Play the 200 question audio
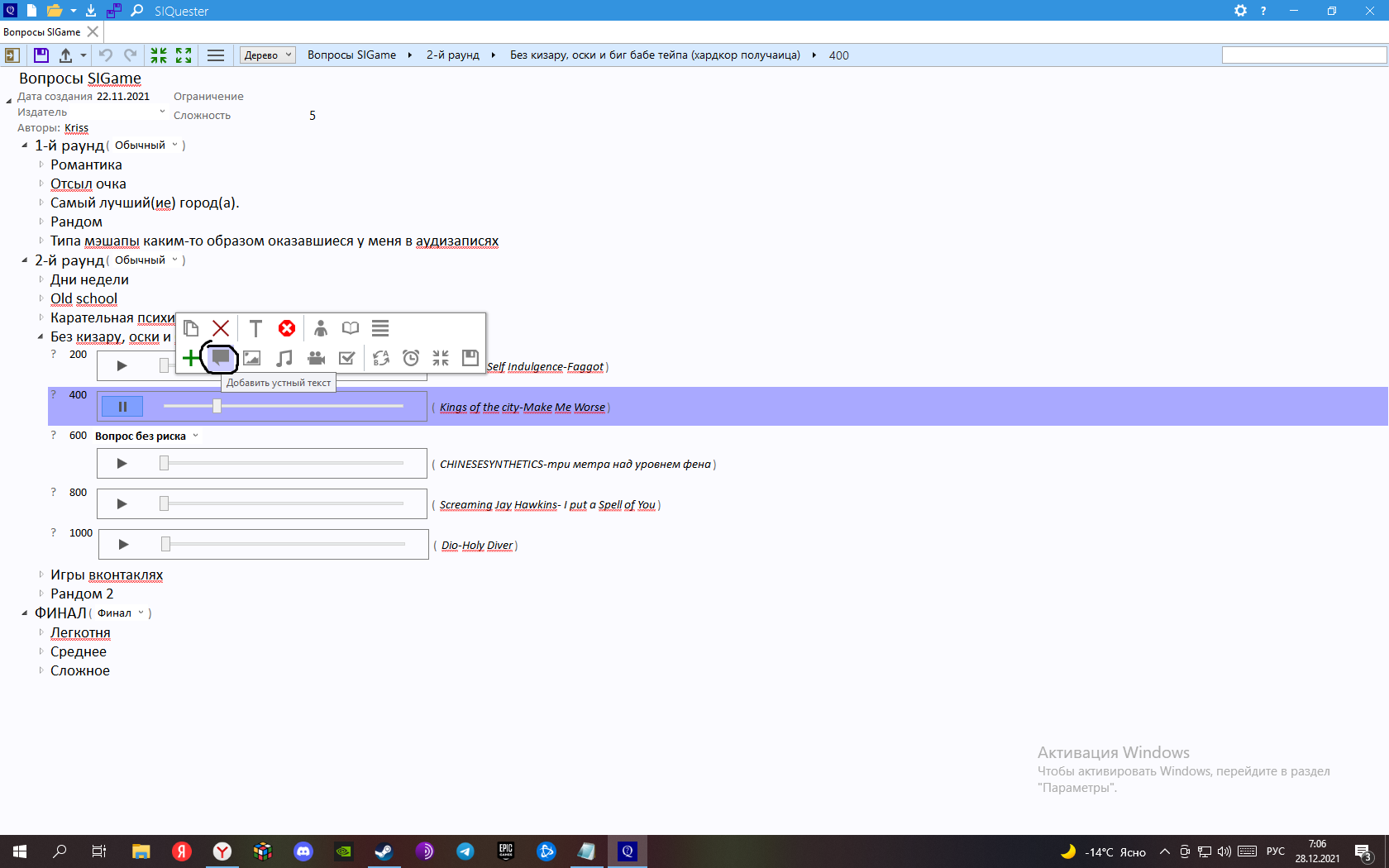 click(122, 365)
